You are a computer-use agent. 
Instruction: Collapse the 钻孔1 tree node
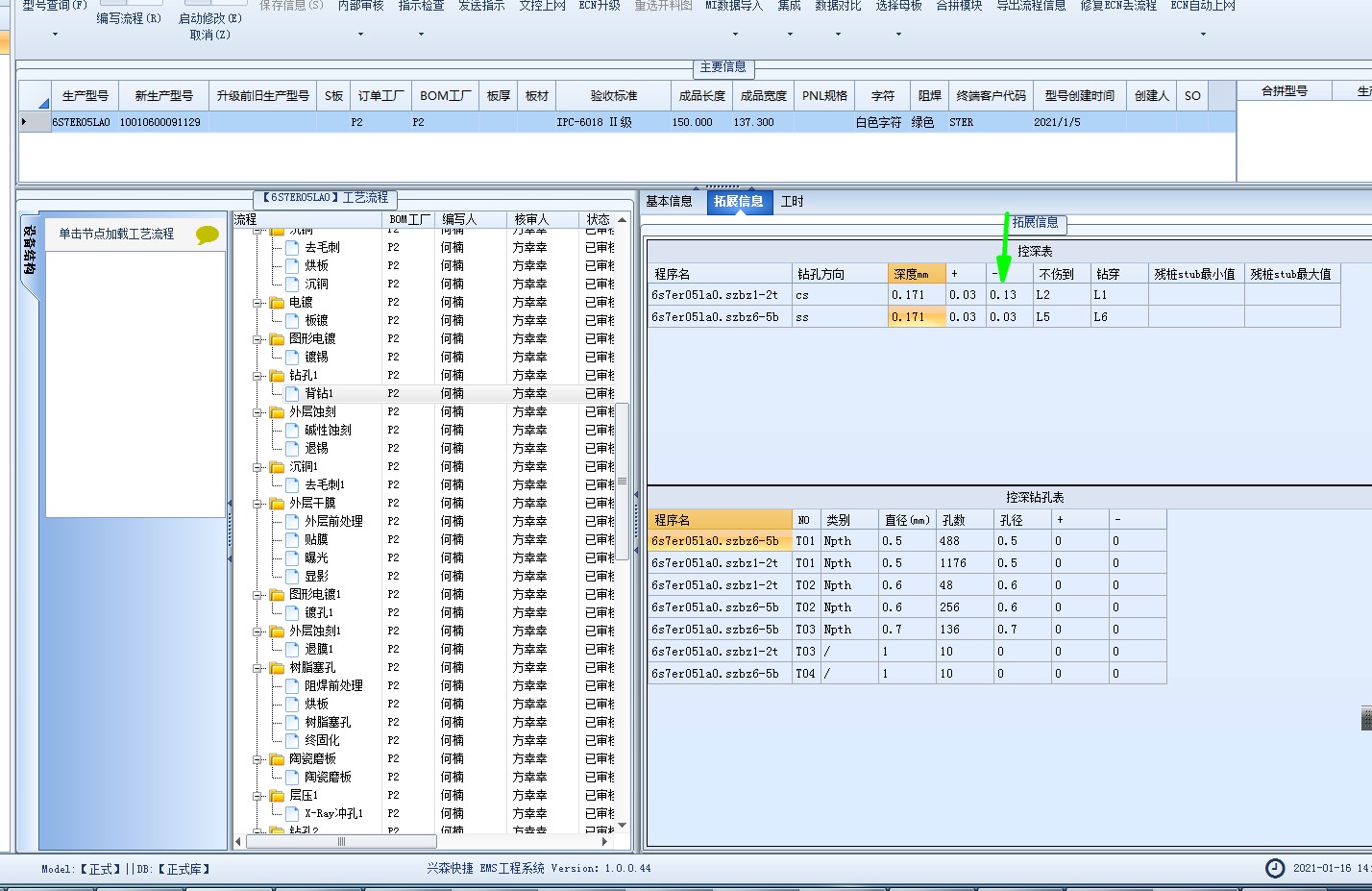point(257,375)
